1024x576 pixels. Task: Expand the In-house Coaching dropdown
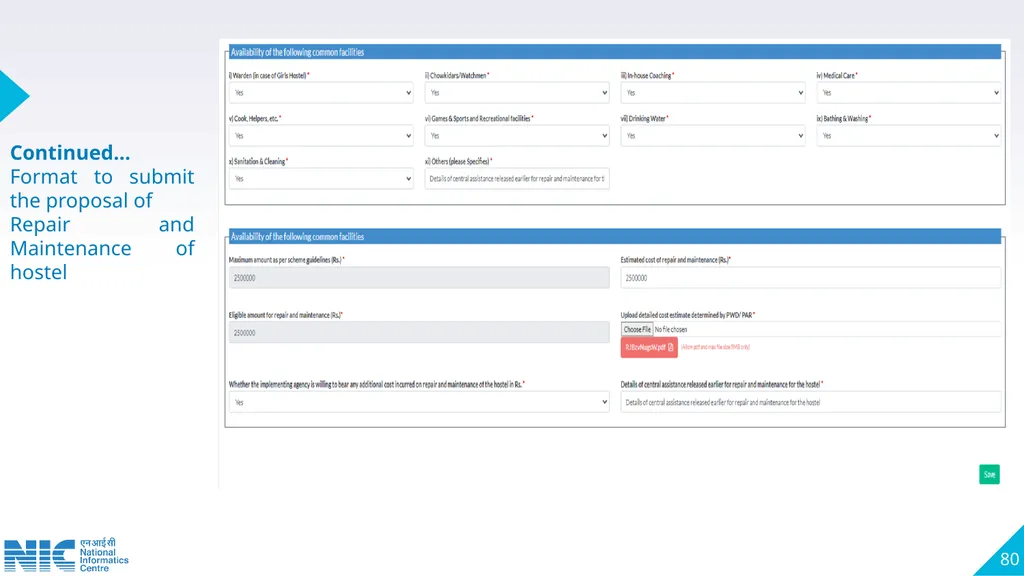click(712, 93)
